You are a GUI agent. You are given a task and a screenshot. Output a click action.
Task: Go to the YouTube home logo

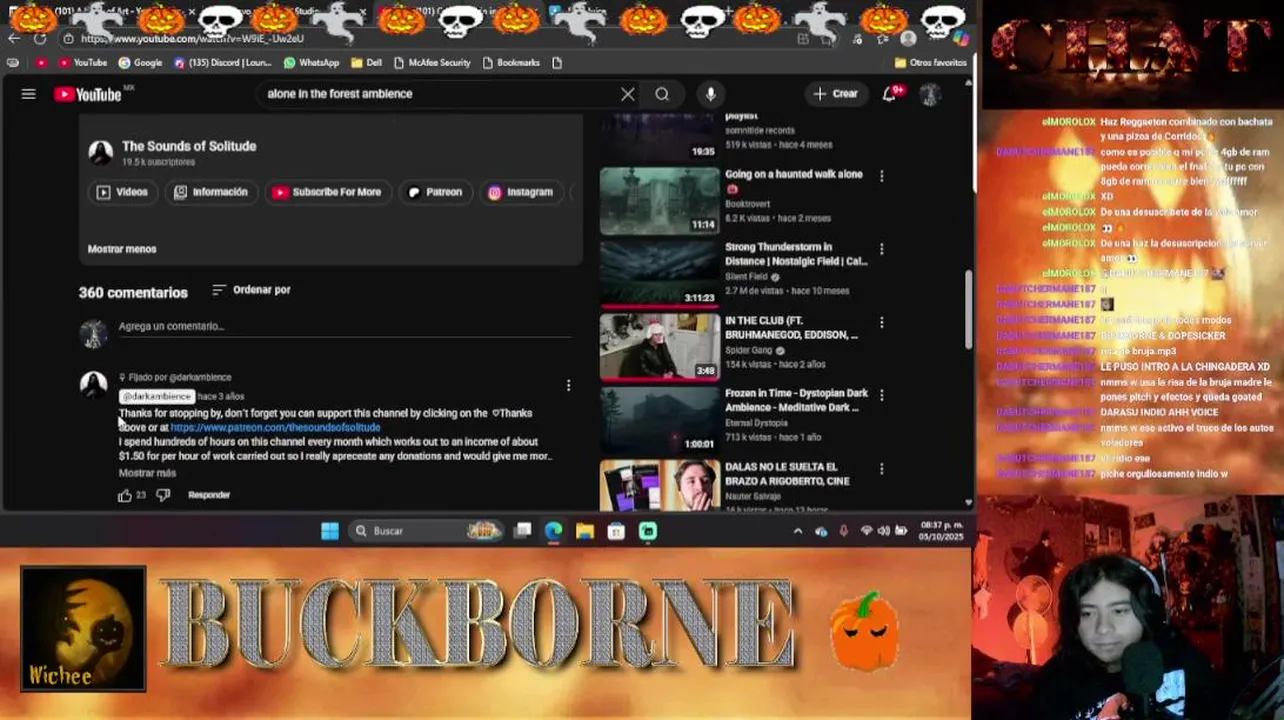[88, 94]
